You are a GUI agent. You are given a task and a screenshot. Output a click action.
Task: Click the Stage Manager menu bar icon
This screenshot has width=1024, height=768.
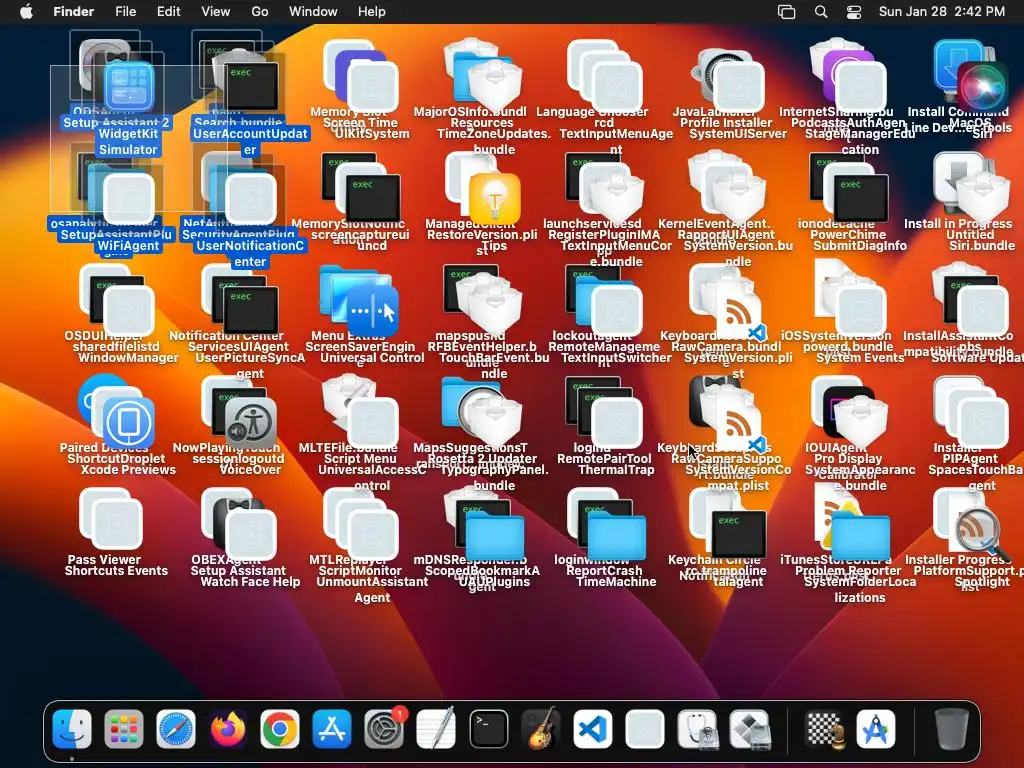[x=787, y=12]
